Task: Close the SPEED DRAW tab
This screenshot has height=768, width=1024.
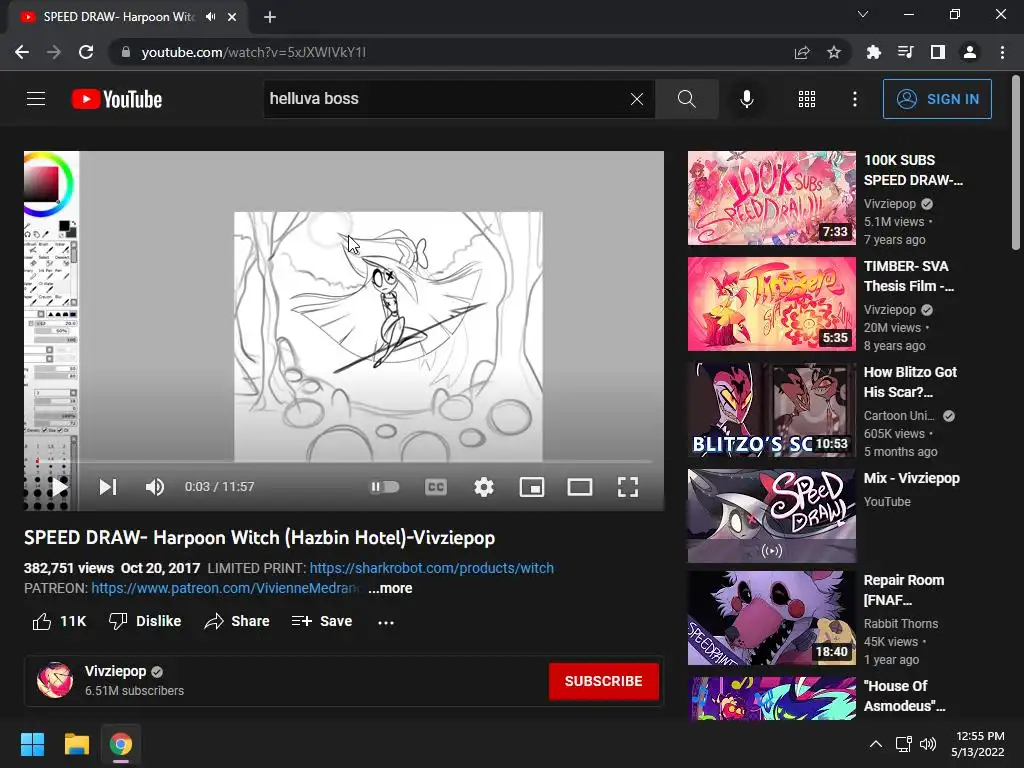Action: [x=232, y=17]
